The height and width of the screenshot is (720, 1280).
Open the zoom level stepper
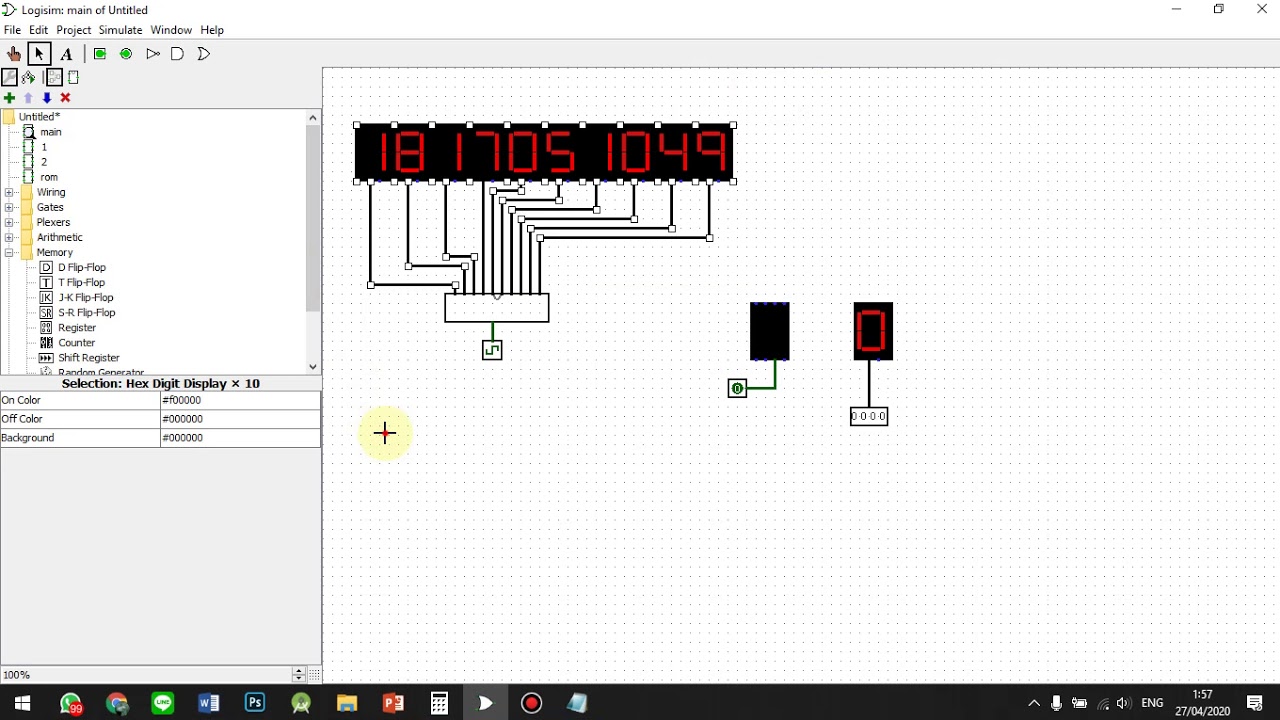click(x=298, y=675)
